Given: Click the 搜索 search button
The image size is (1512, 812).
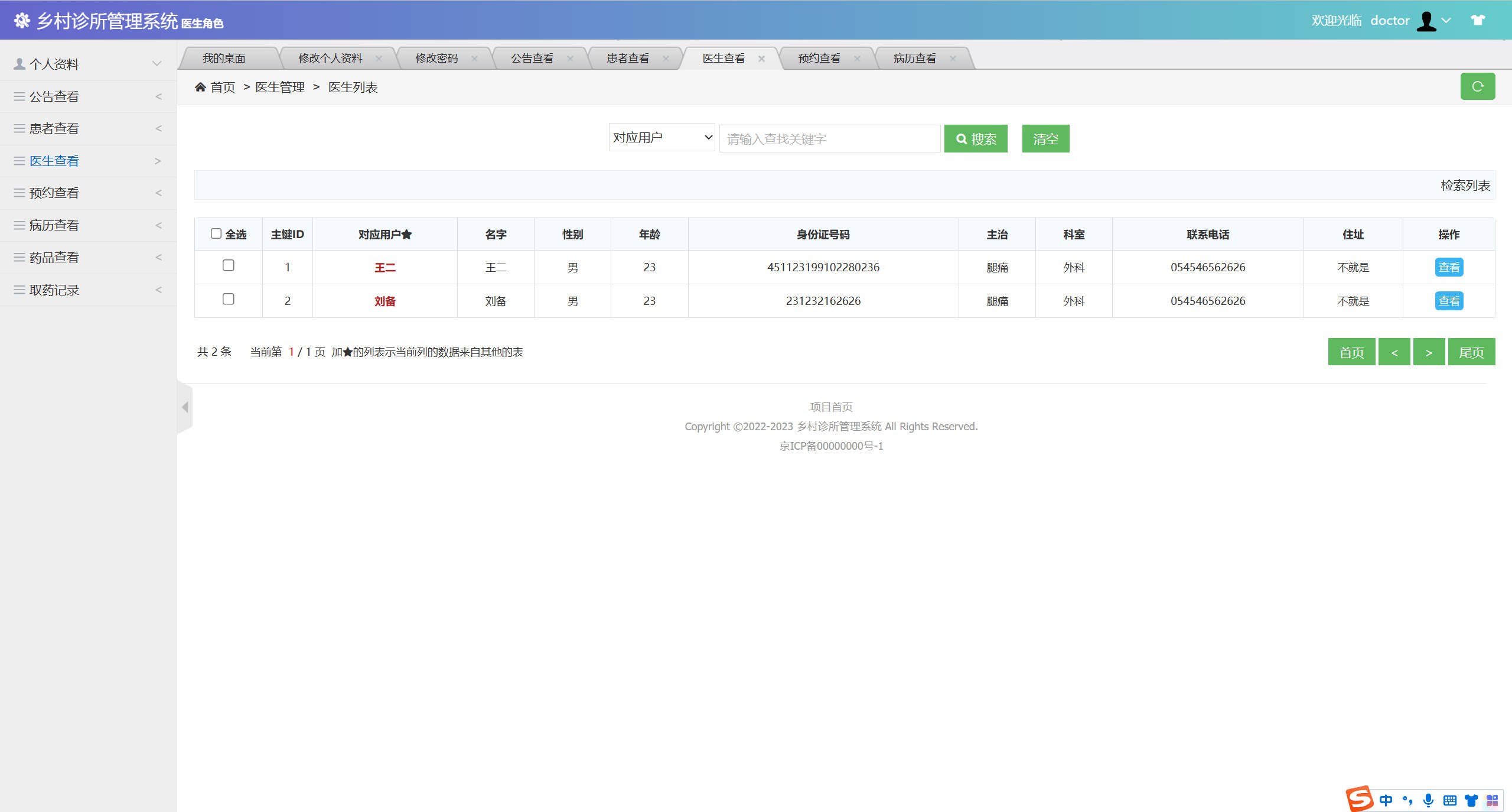Looking at the screenshot, I should click(976, 138).
